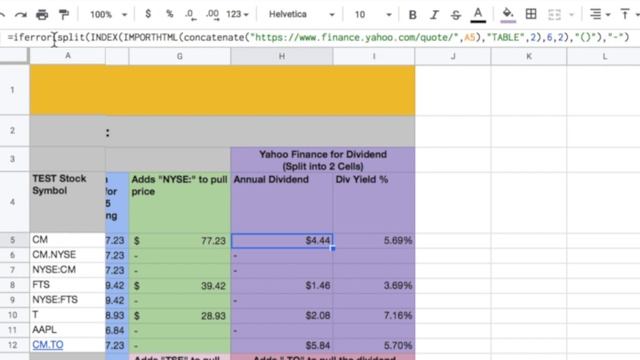Viewport: 640px width, 360px height.
Task: Select column J header
Action: tap(453, 56)
